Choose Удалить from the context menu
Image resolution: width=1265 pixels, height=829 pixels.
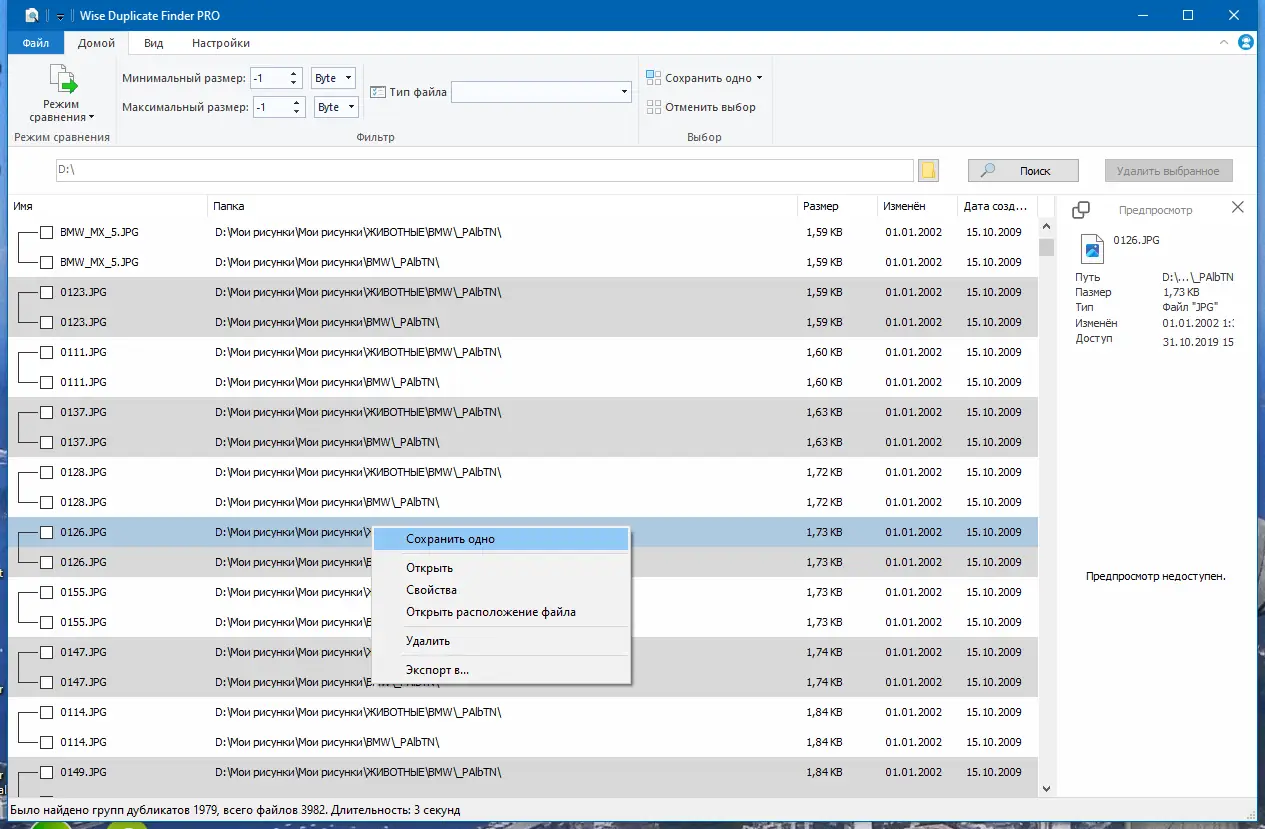[x=501, y=641]
